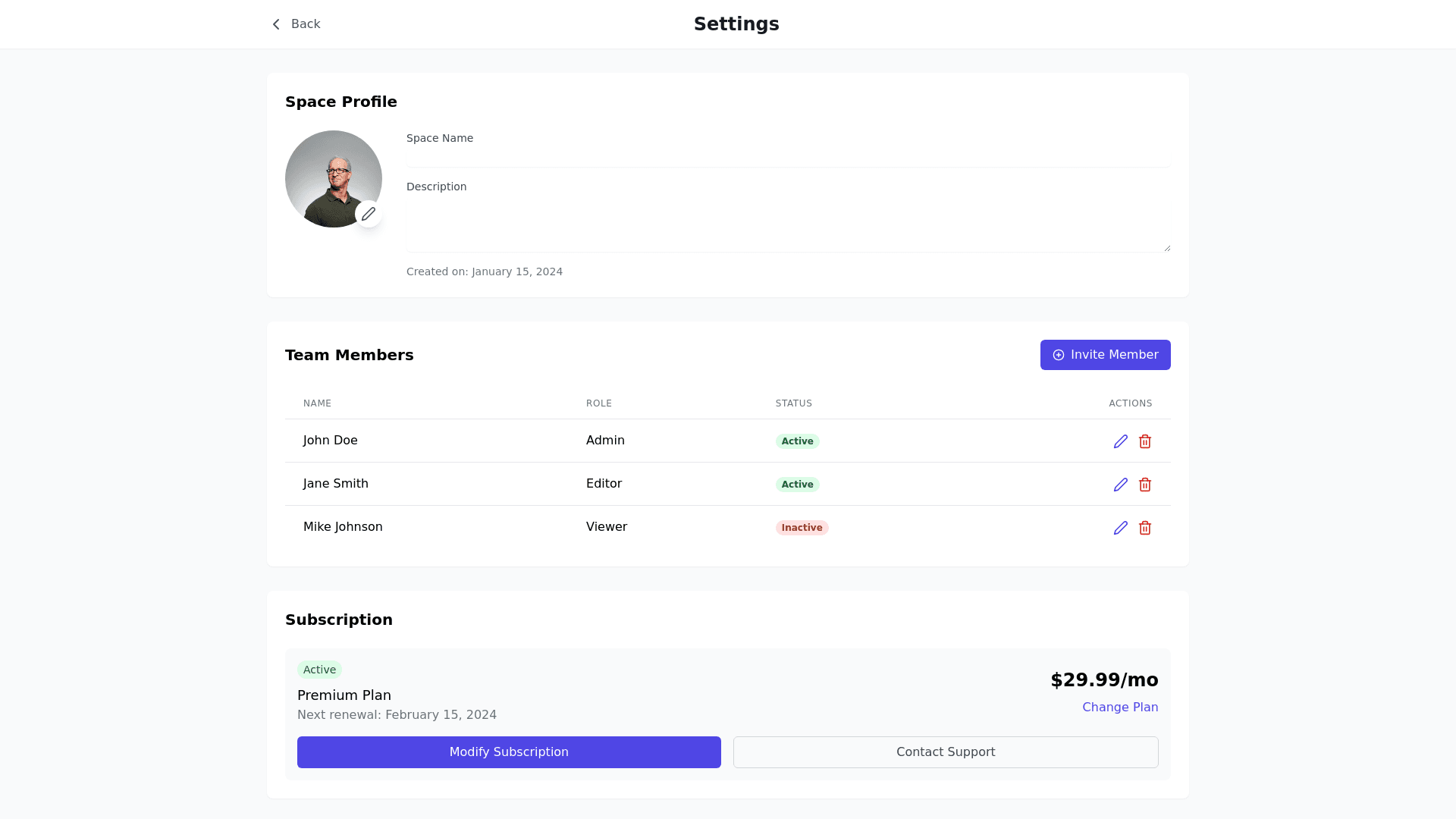Click the subscription Active badge
Screen dimensions: 1456x819
(319, 670)
